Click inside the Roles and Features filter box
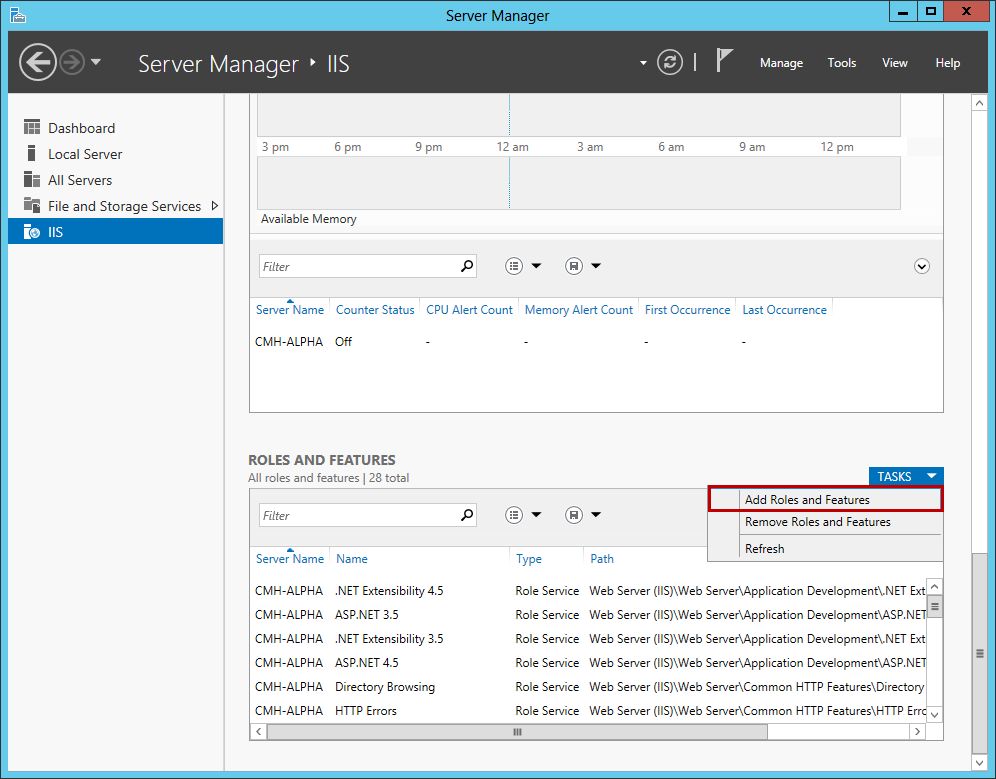Viewport: 996px width, 779px height. (360, 514)
